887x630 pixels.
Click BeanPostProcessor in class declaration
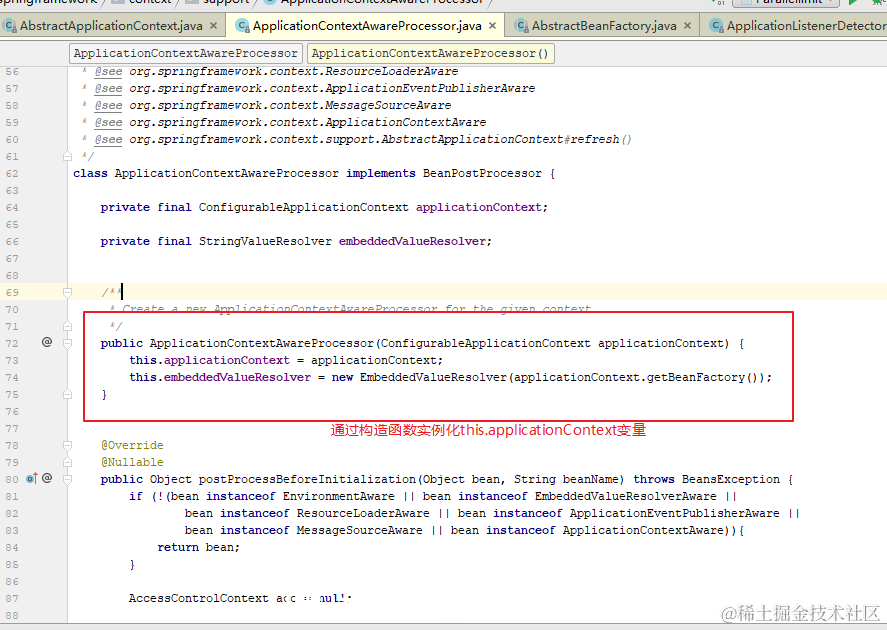482,173
